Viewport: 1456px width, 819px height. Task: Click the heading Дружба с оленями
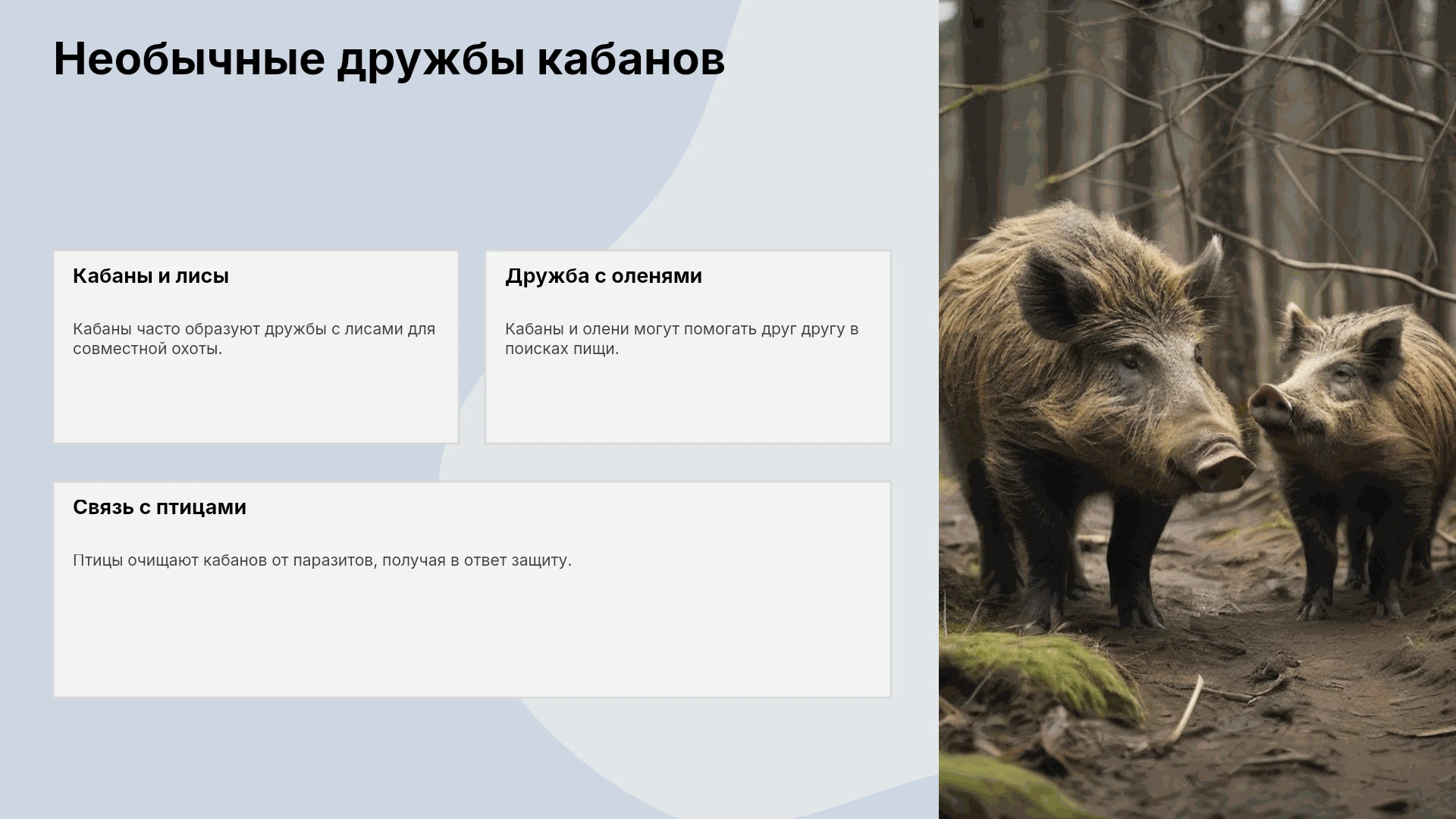pyautogui.click(x=604, y=276)
